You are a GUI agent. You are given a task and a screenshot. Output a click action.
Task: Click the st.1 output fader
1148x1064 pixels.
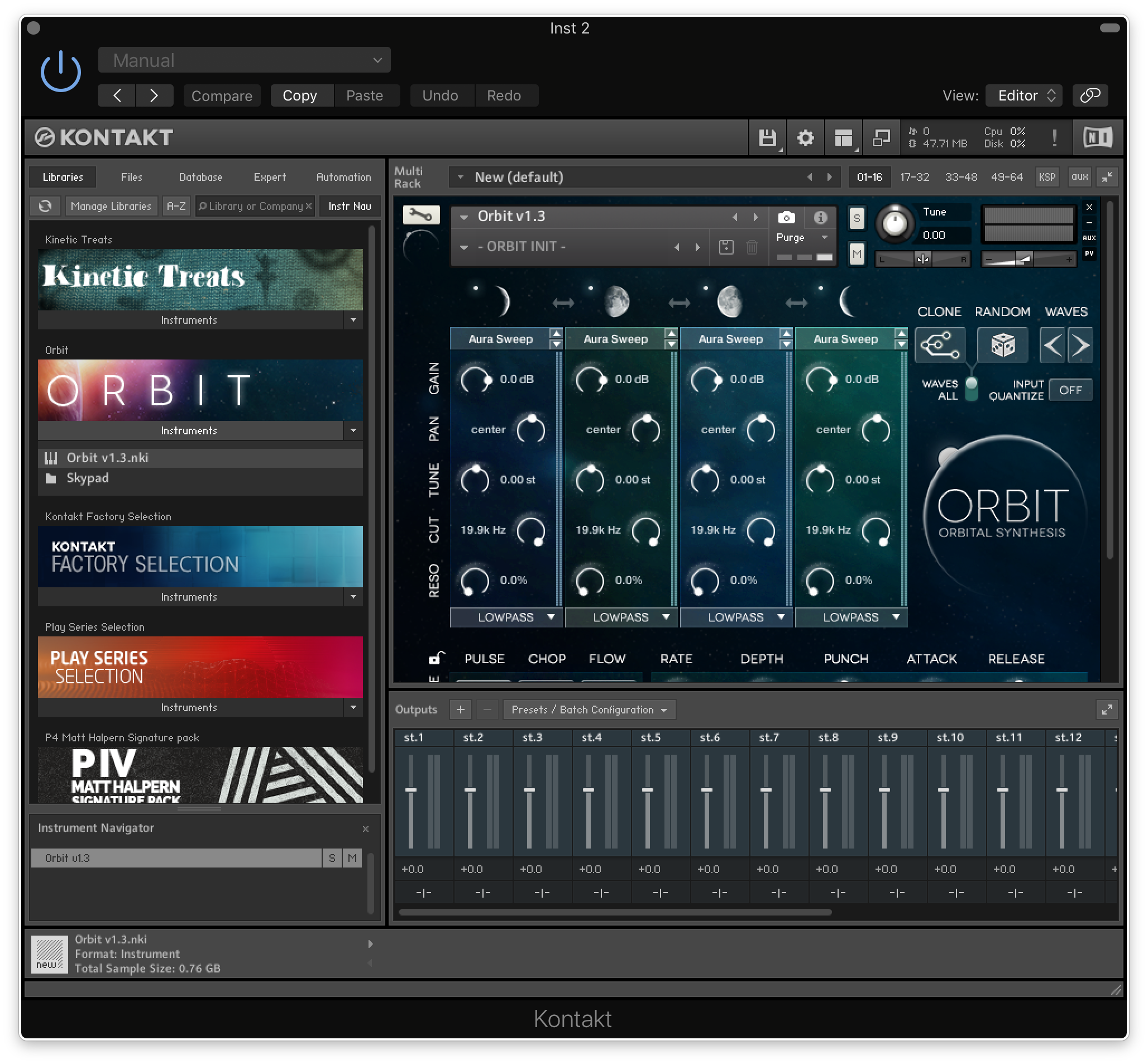point(411,790)
